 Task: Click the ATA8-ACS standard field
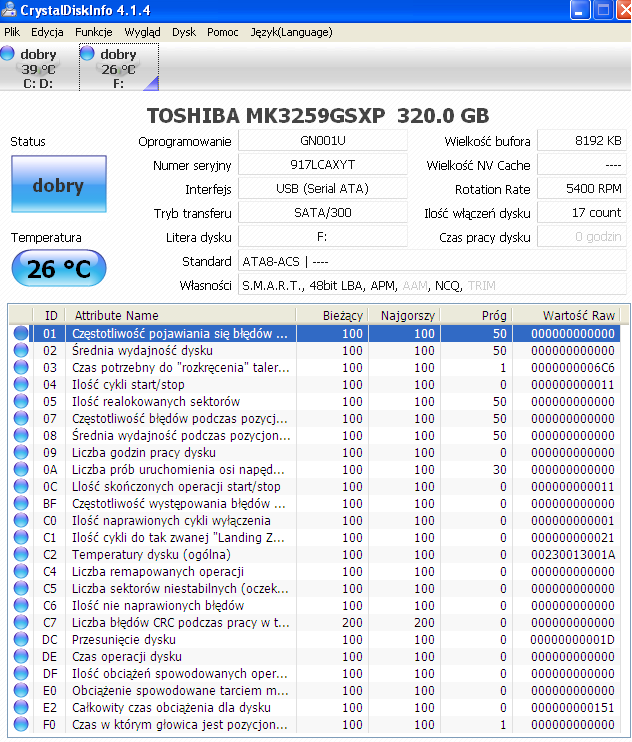[432, 261]
